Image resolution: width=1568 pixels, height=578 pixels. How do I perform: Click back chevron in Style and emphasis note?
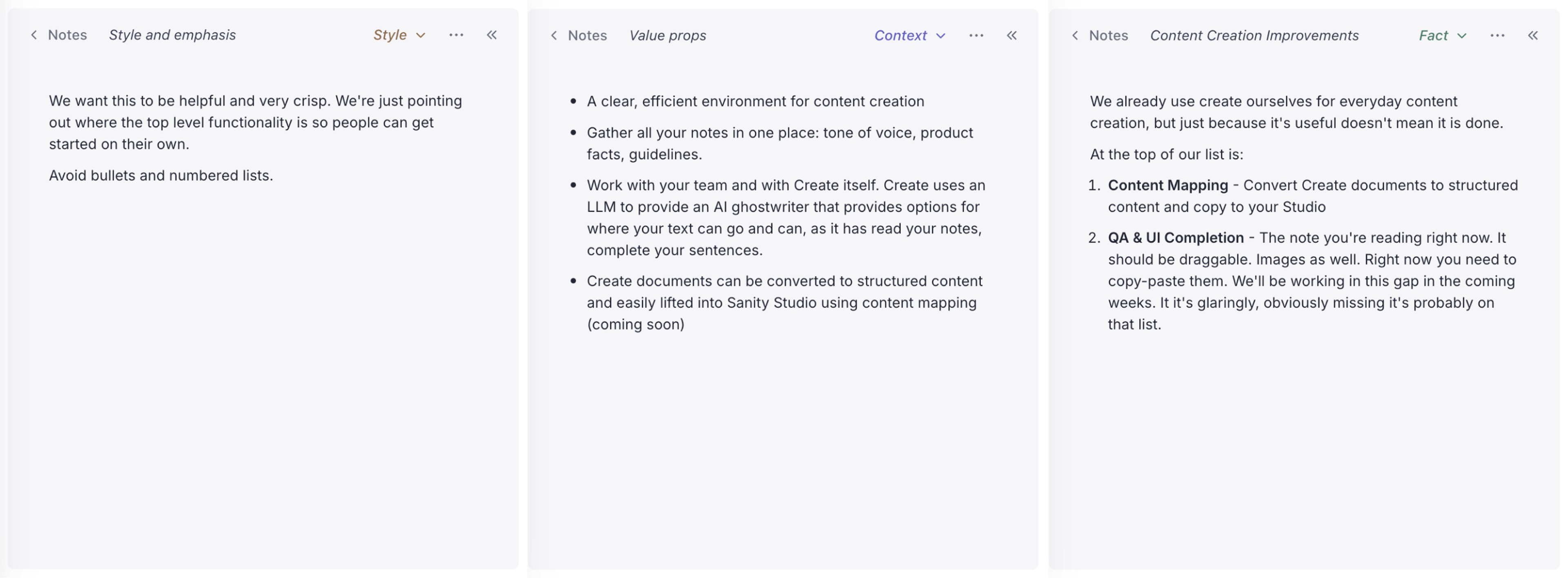pyautogui.click(x=34, y=35)
